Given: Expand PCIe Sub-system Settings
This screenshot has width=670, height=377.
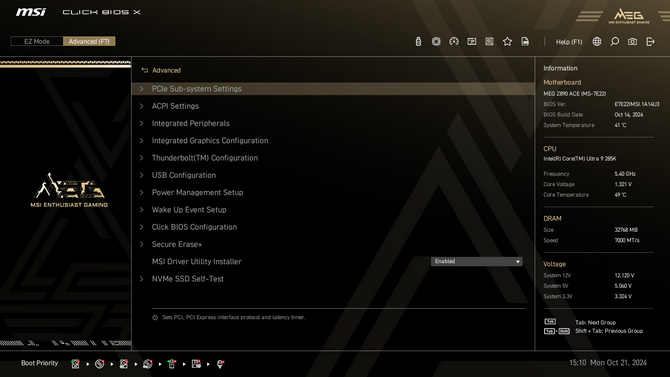Looking at the screenshot, I should 333,89.
